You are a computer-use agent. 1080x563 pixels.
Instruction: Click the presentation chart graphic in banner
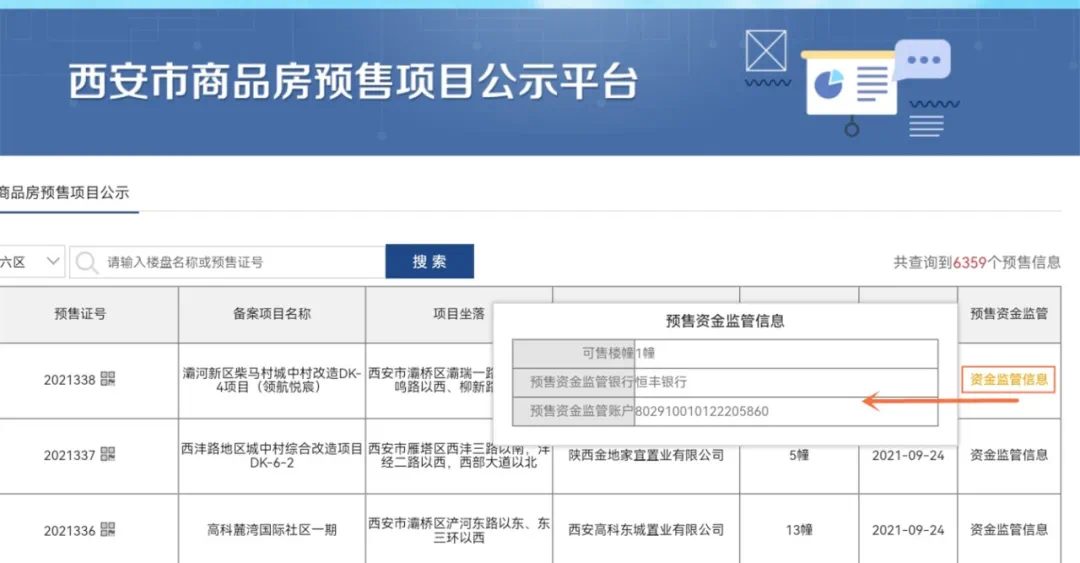[852, 92]
